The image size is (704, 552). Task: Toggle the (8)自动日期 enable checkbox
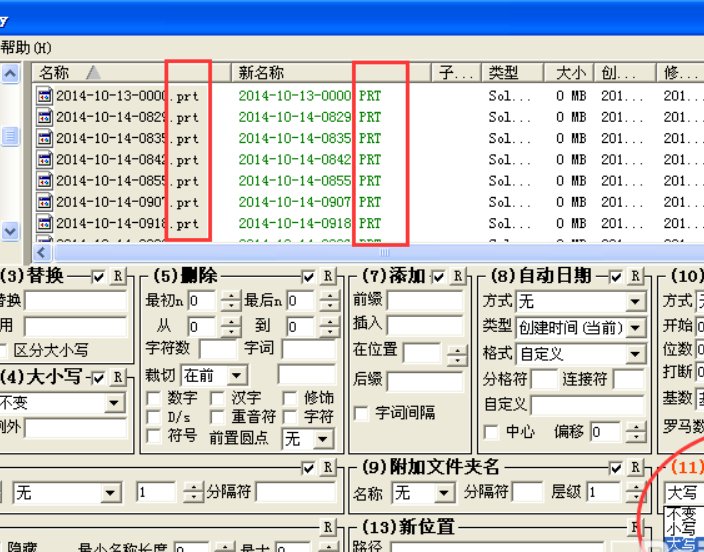click(x=616, y=277)
